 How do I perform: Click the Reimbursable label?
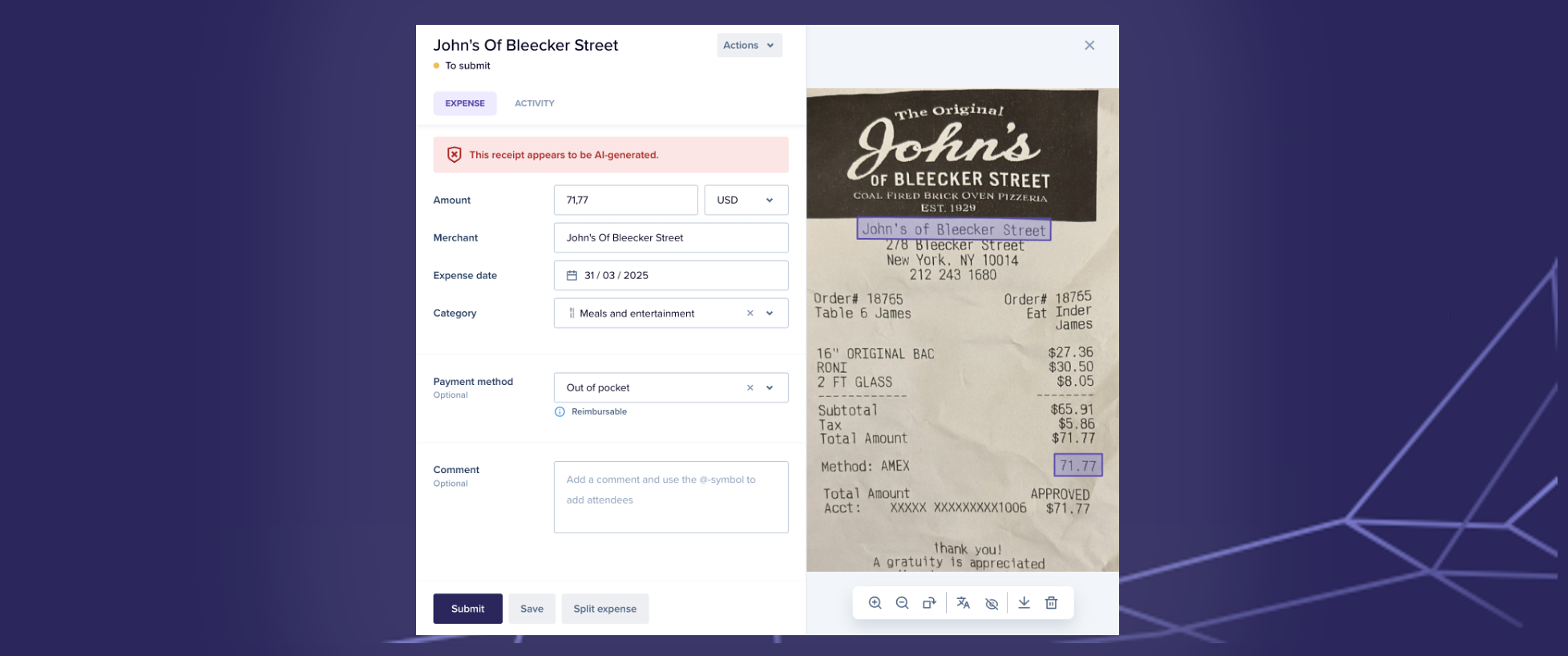click(599, 411)
